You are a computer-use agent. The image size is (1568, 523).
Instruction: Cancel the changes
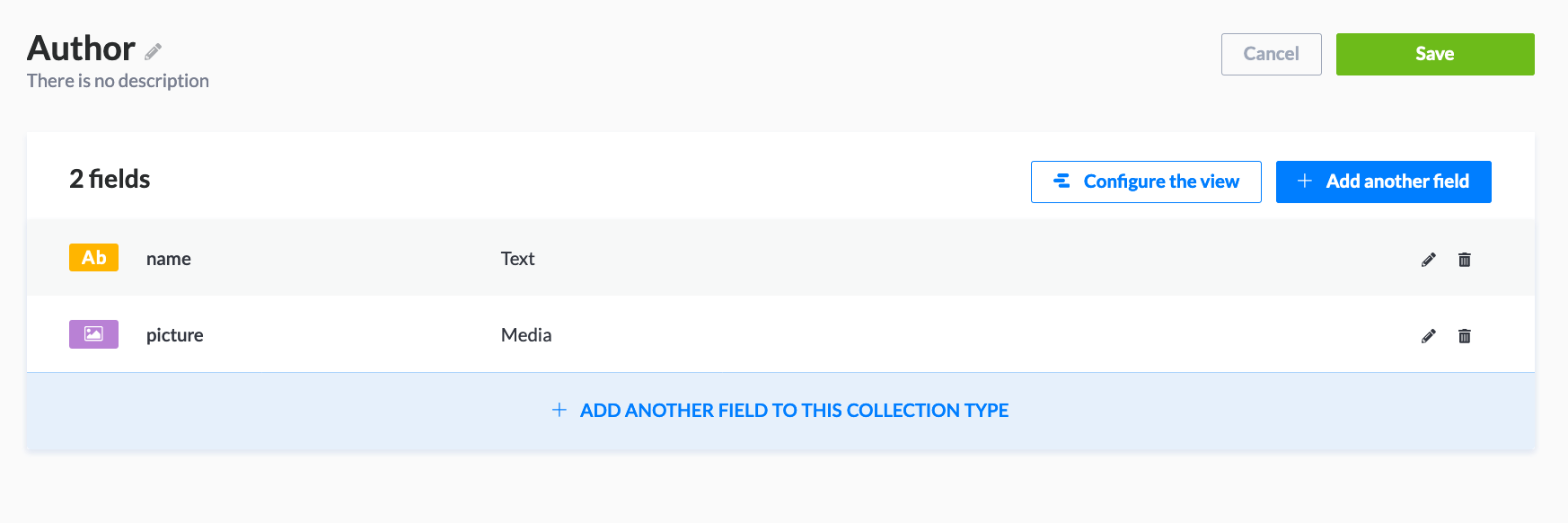(1271, 54)
